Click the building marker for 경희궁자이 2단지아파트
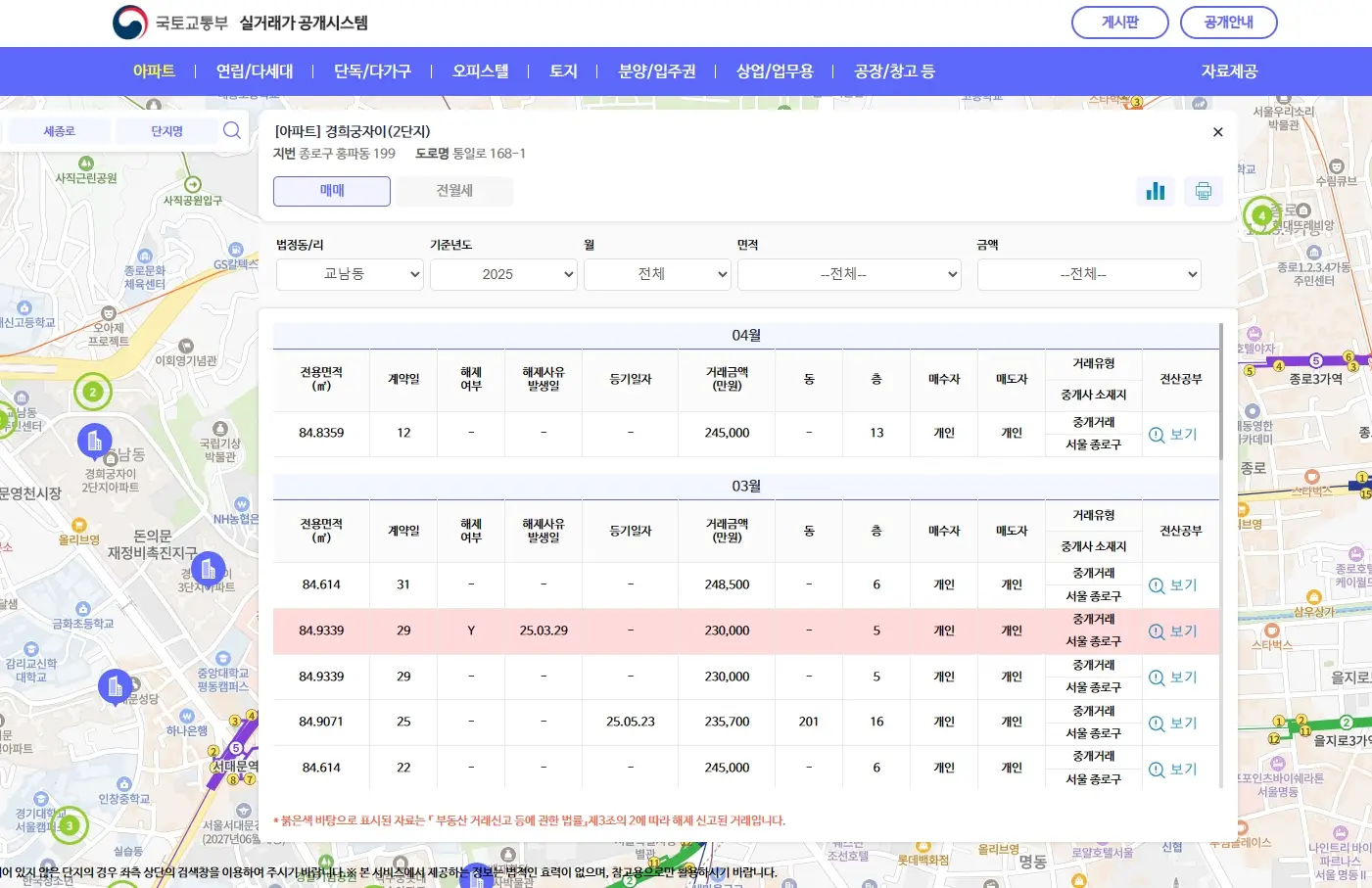Viewport: 1372px width, 888px height. [x=94, y=442]
